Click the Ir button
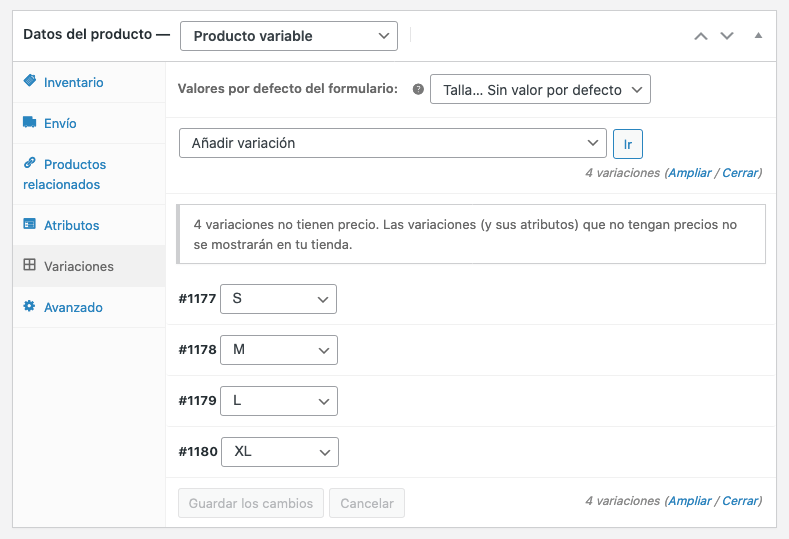Viewport: 789px width, 539px height. [x=627, y=144]
